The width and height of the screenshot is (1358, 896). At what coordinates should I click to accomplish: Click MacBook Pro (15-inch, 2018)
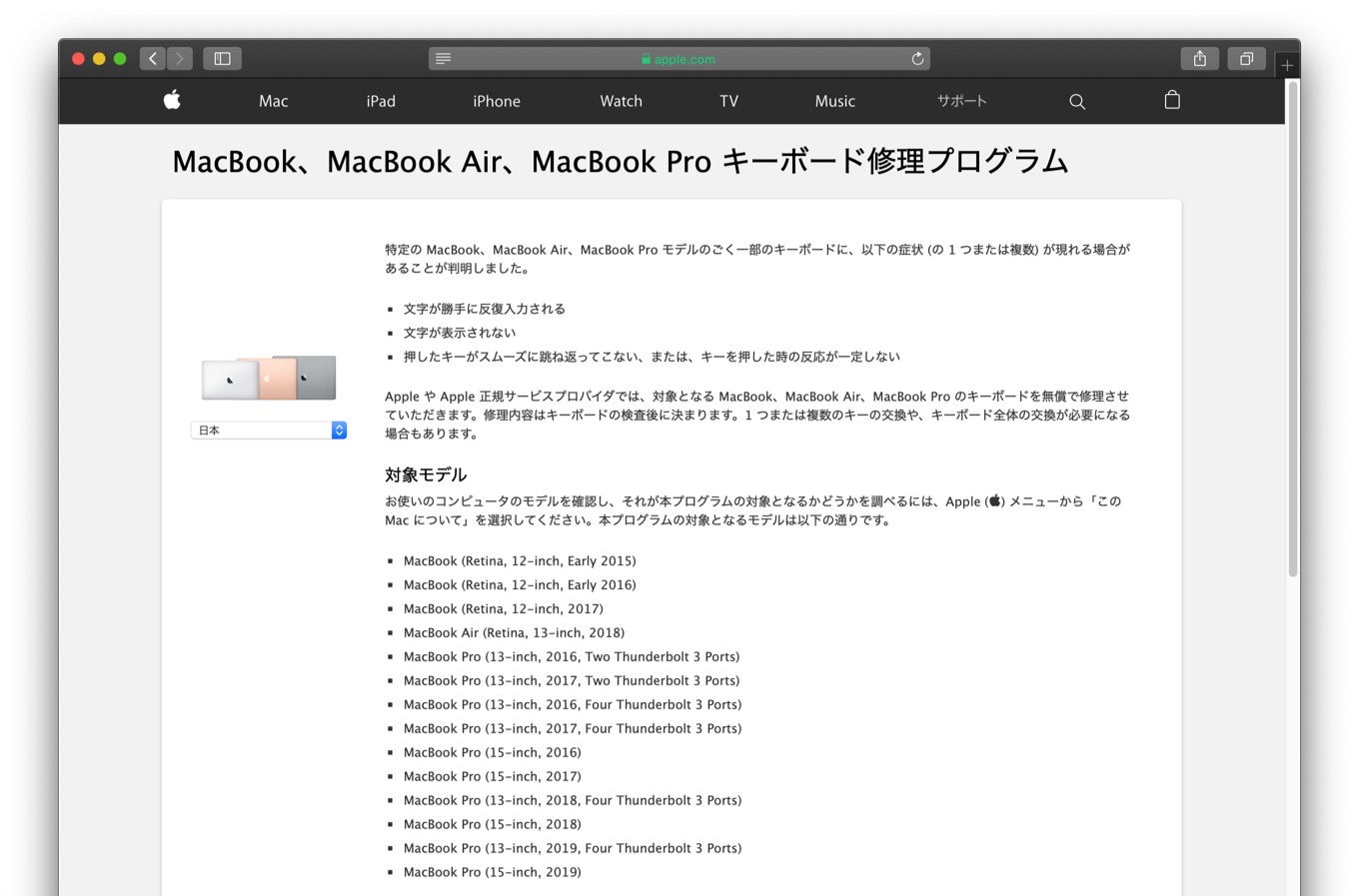pyautogui.click(x=492, y=825)
